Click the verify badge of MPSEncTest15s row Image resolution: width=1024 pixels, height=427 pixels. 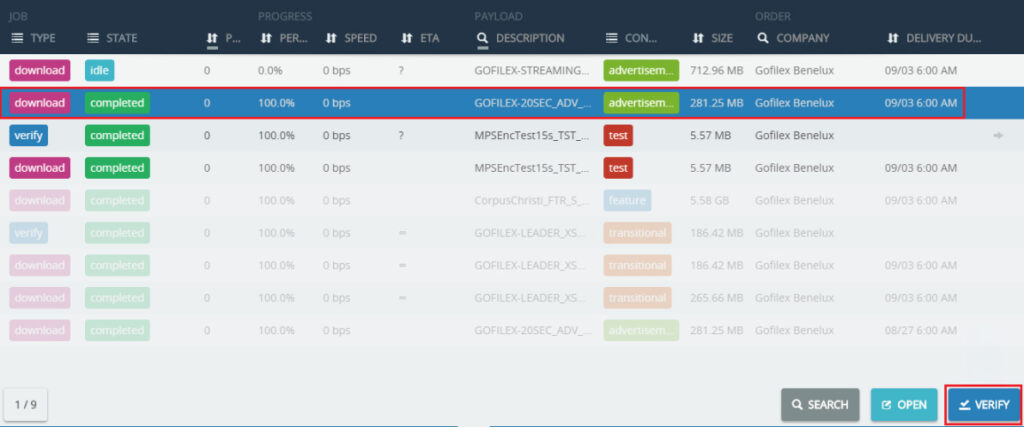(29, 136)
